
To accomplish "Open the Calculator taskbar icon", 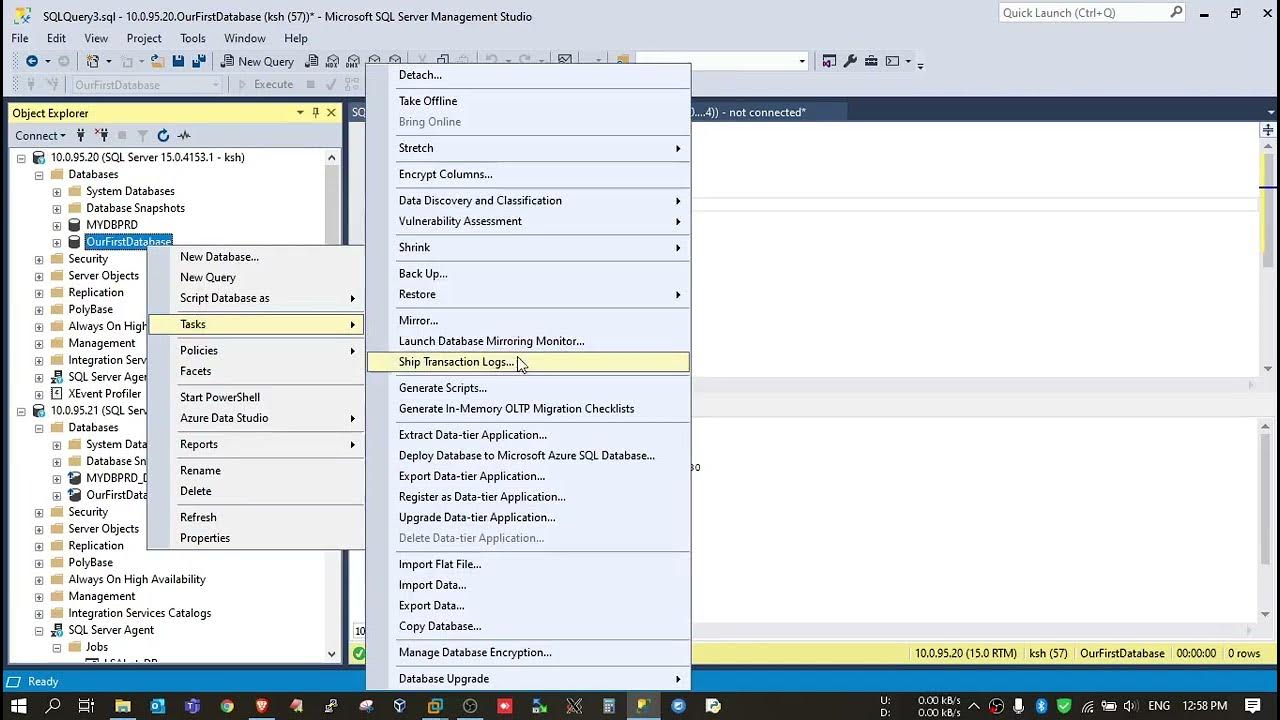I will (x=608, y=705).
